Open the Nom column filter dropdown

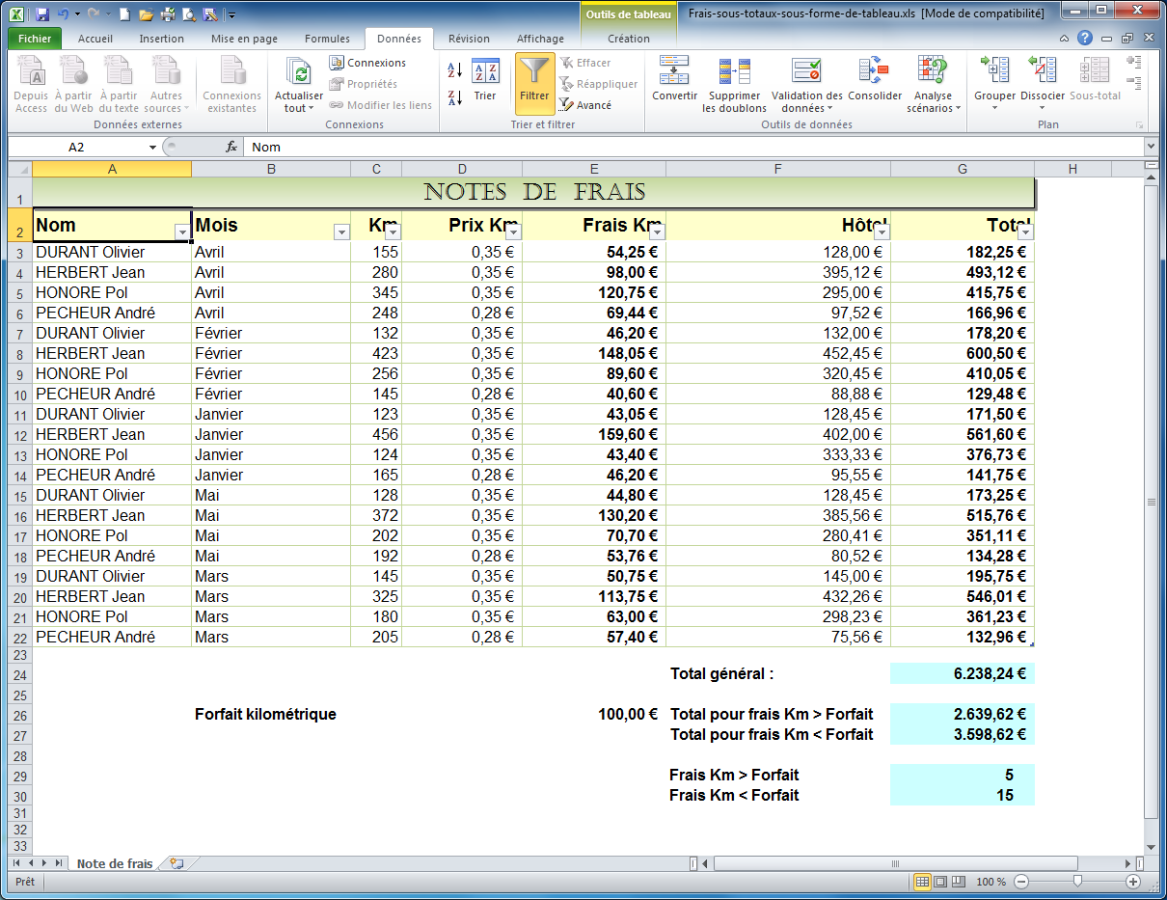pyautogui.click(x=182, y=232)
